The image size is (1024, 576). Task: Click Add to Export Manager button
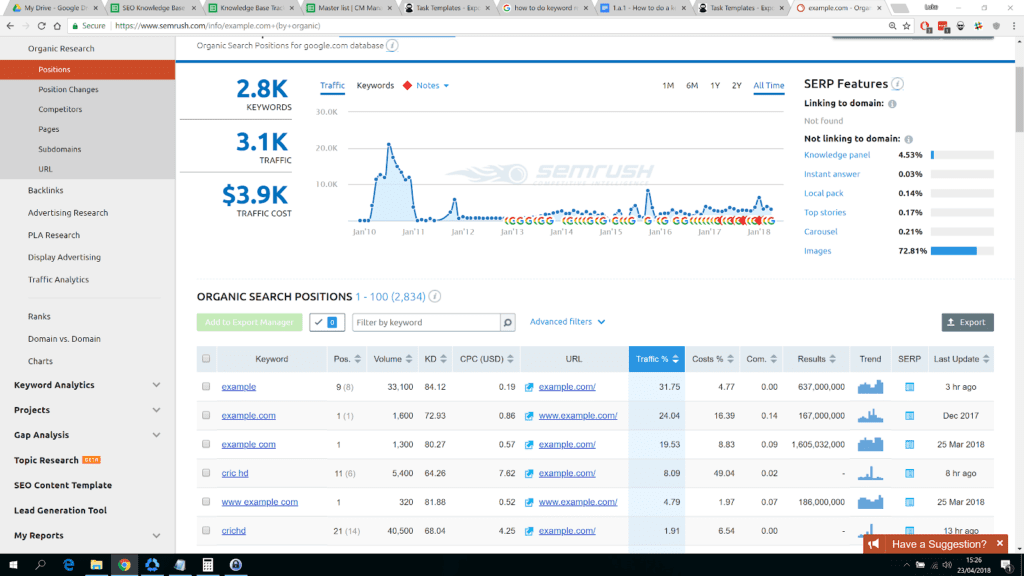pos(249,323)
